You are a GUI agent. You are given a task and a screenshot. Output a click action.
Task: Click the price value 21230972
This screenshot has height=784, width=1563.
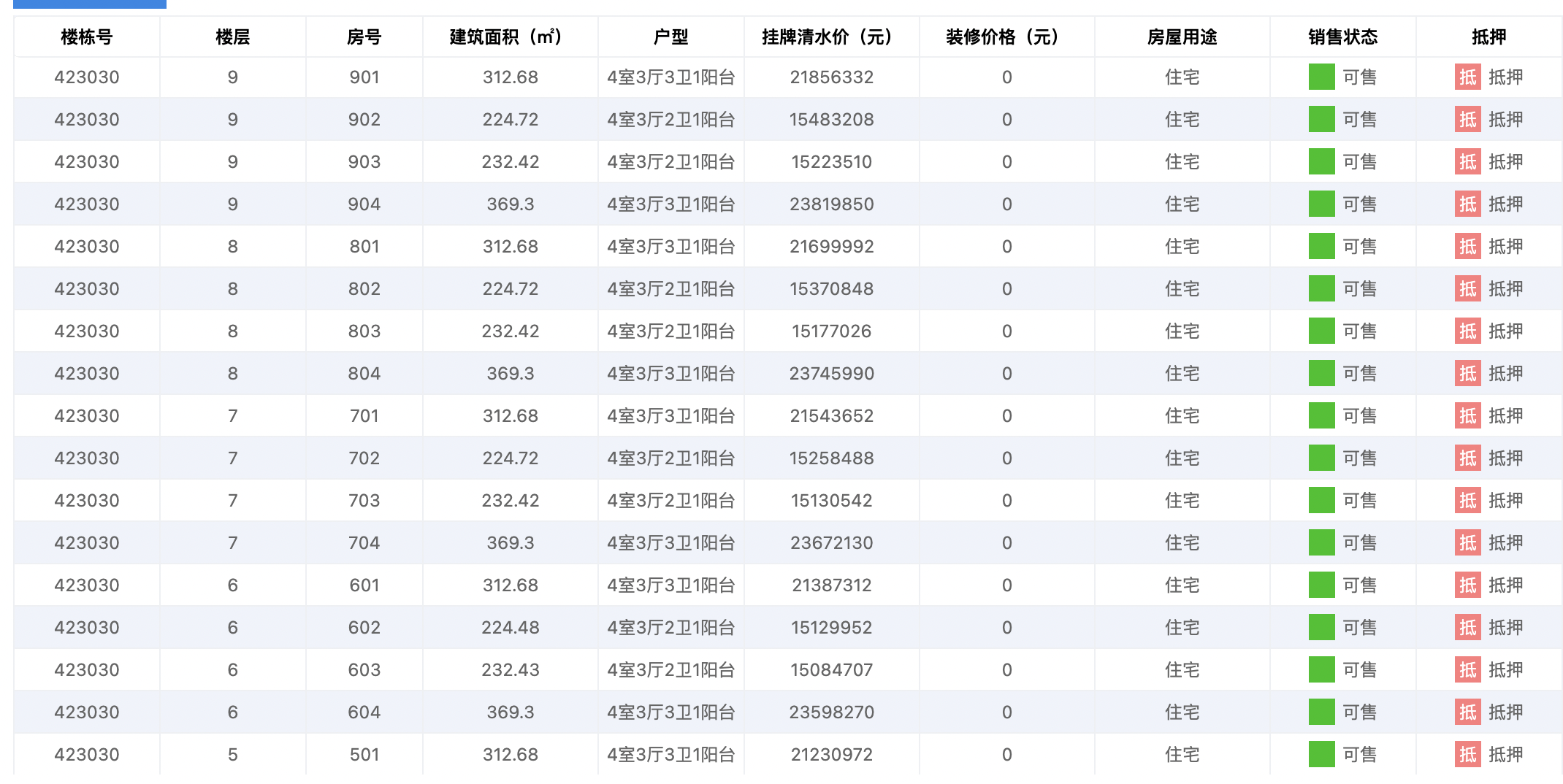832,755
